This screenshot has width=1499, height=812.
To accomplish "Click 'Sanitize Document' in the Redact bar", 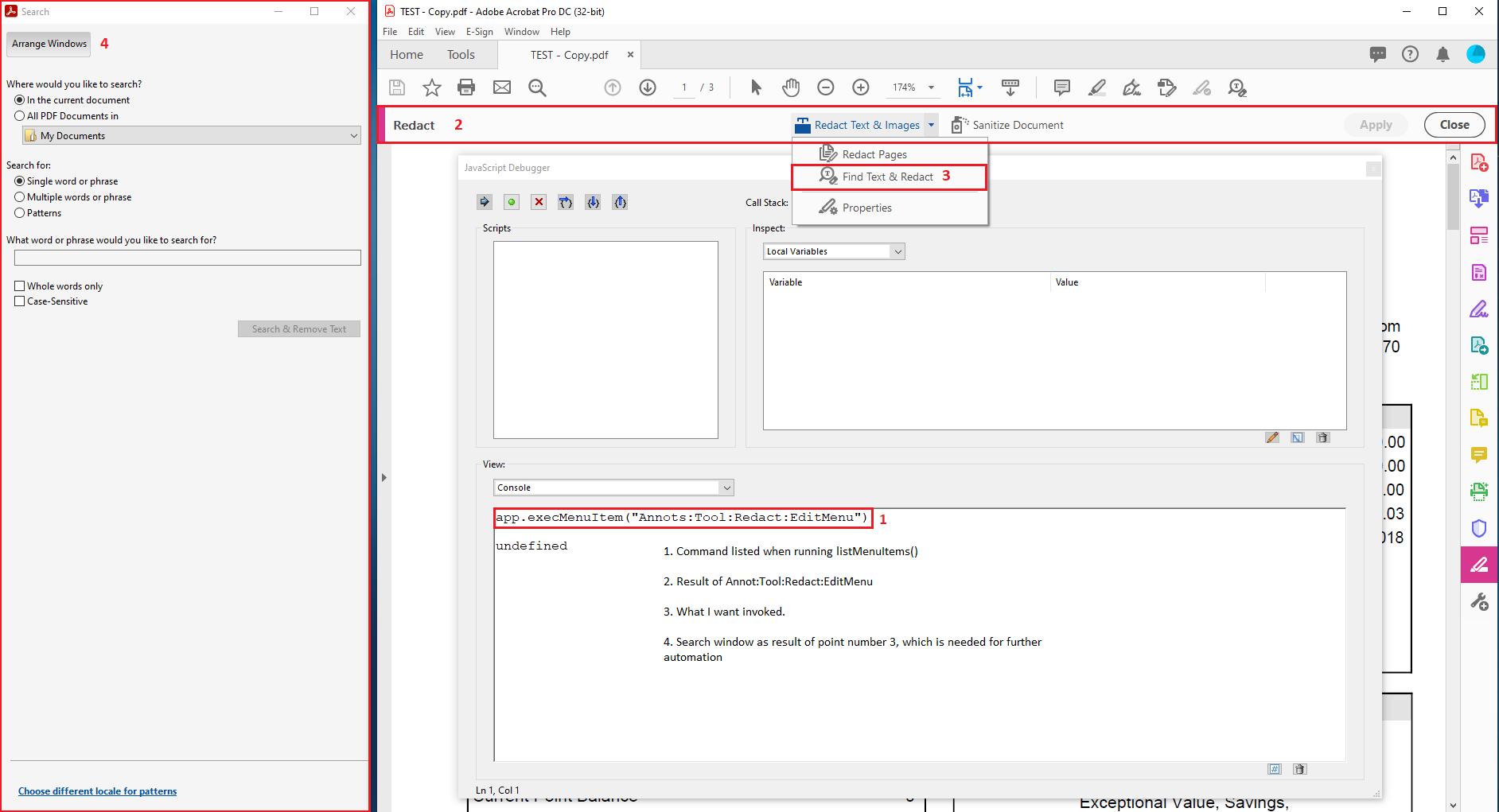I will pyautogui.click(x=1007, y=125).
